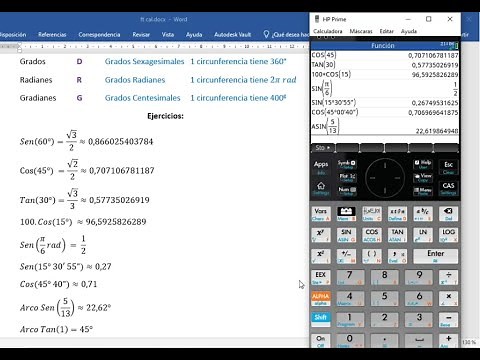The height and width of the screenshot is (360, 480).
Task: Click the Num key
Action: [x=347, y=191]
